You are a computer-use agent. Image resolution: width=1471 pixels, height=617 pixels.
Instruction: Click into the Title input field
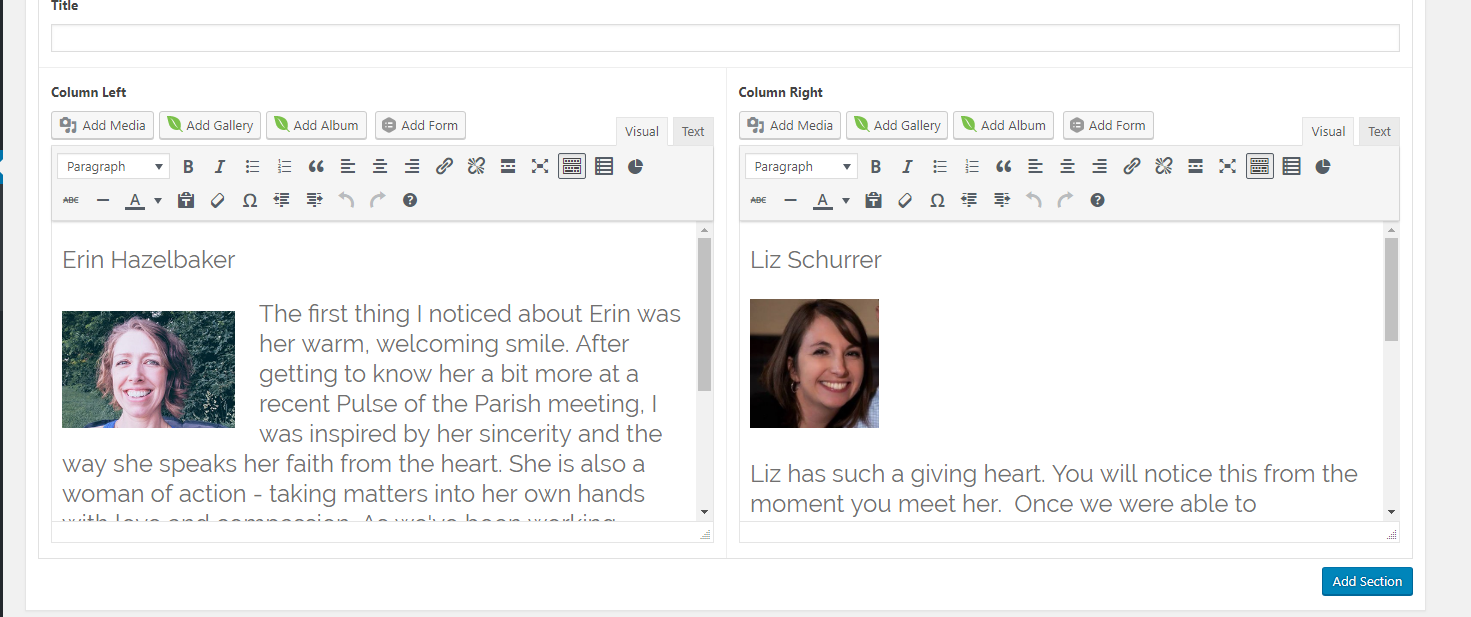click(x=724, y=38)
